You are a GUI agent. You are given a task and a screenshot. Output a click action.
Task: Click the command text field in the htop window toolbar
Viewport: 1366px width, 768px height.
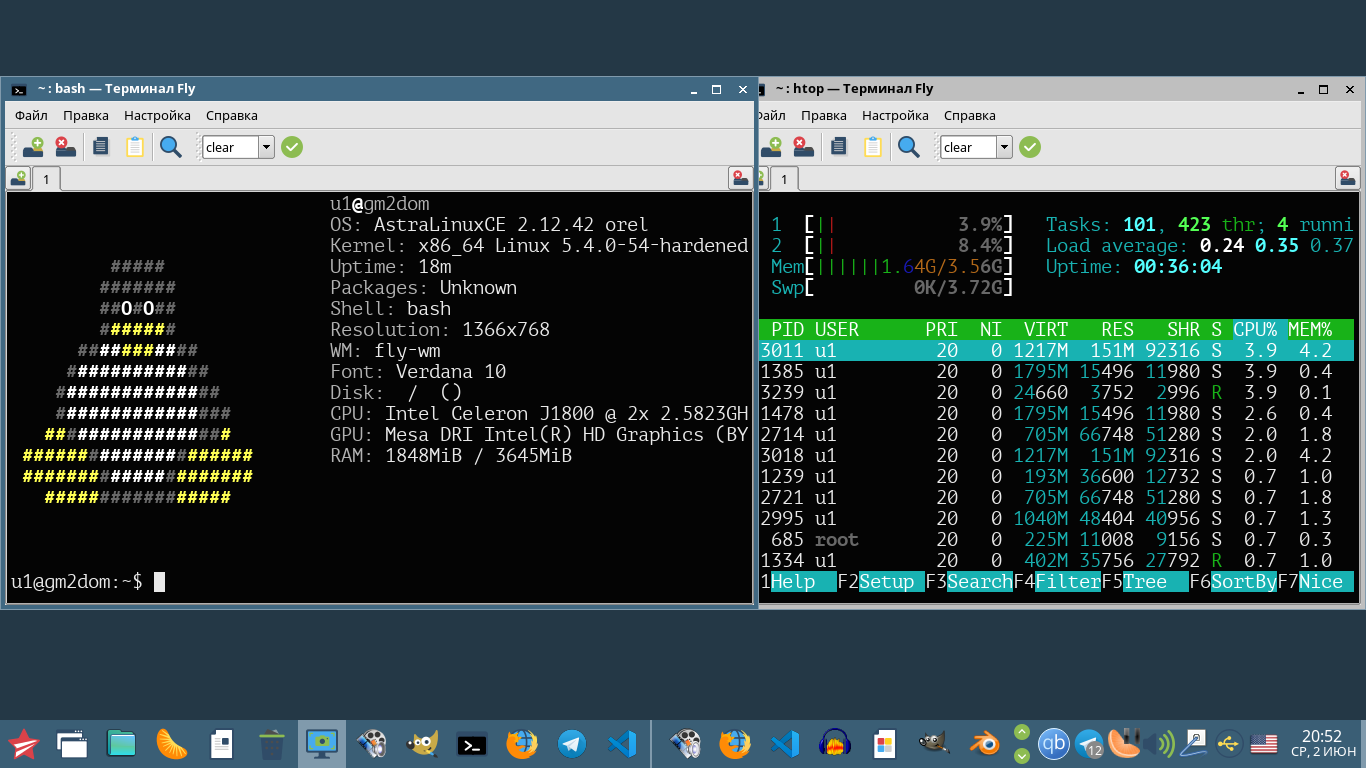969,147
